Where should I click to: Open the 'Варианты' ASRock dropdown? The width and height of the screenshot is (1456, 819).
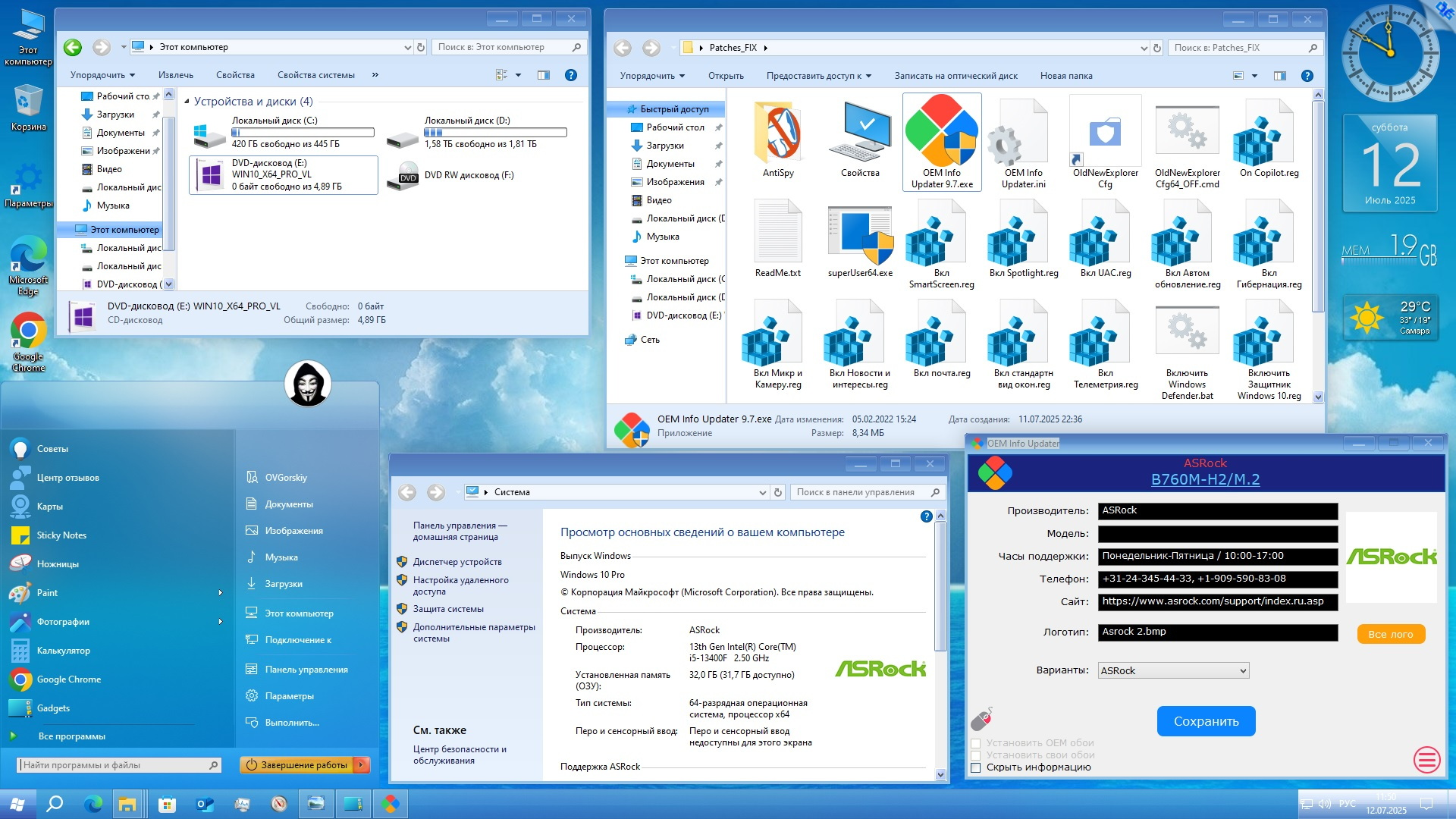coord(1173,670)
